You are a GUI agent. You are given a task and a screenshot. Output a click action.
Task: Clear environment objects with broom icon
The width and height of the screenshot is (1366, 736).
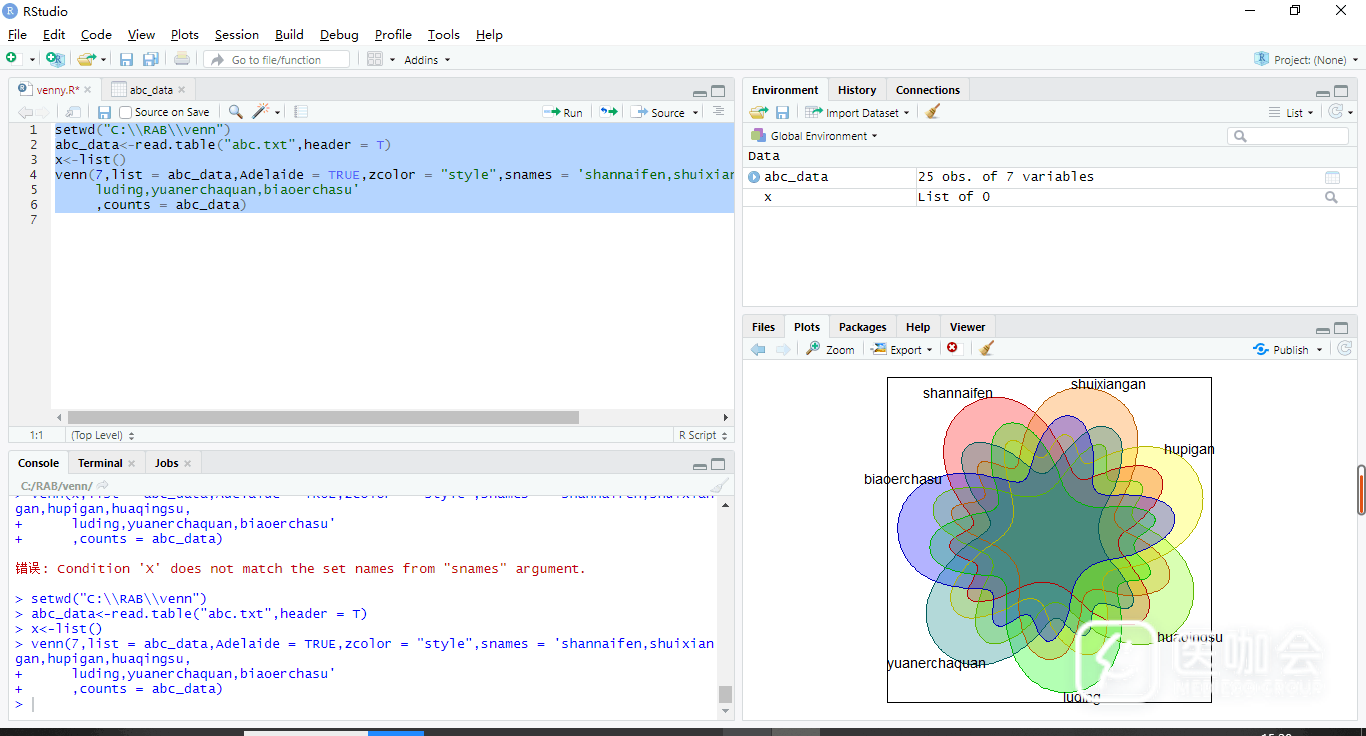pos(932,113)
